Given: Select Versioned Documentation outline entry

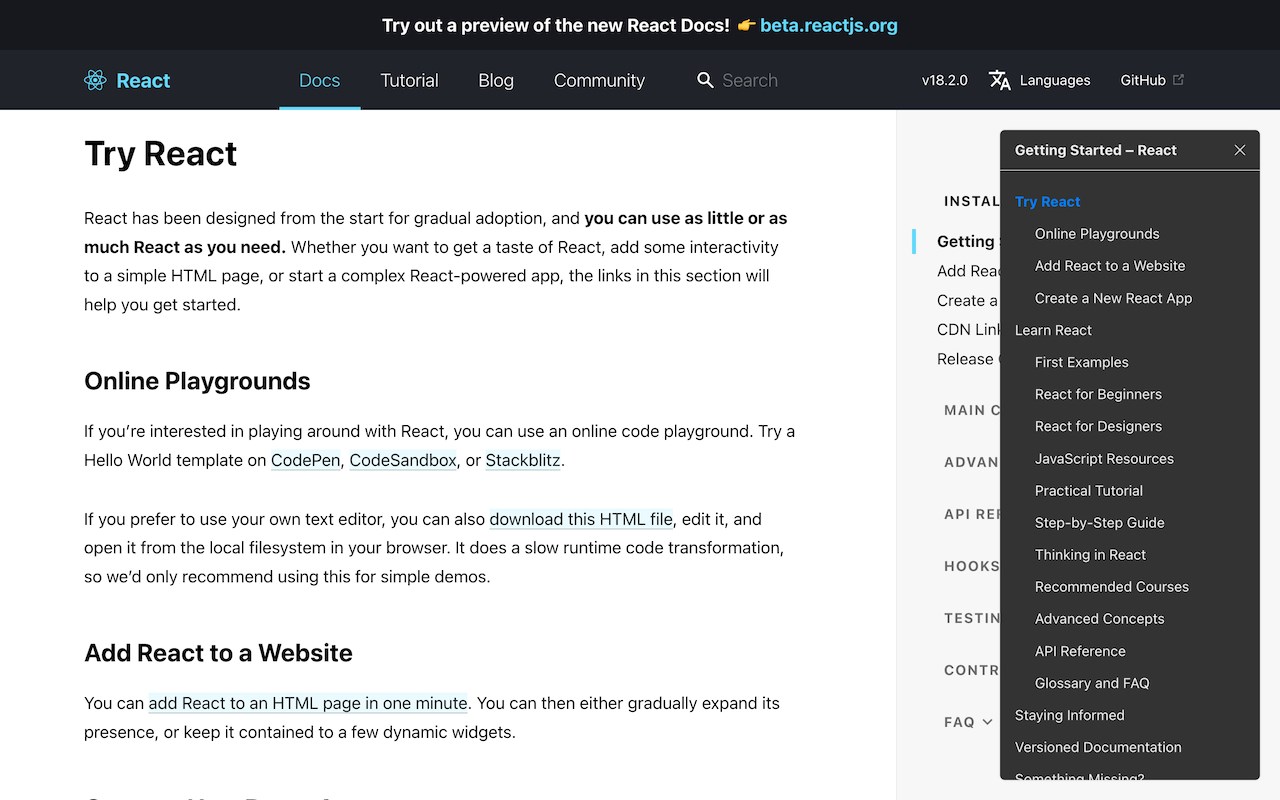Looking at the screenshot, I should pyautogui.click(x=1098, y=746).
